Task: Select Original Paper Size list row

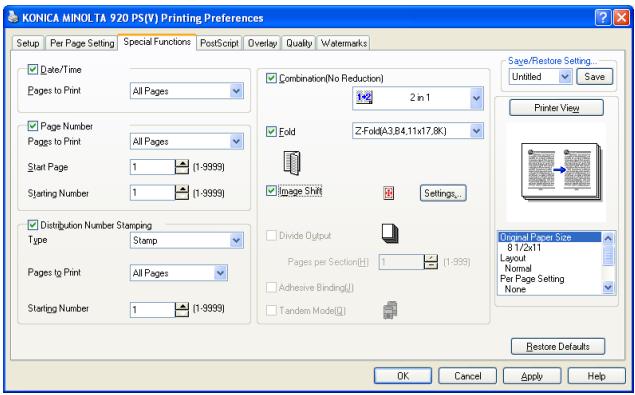Action: tap(550, 237)
